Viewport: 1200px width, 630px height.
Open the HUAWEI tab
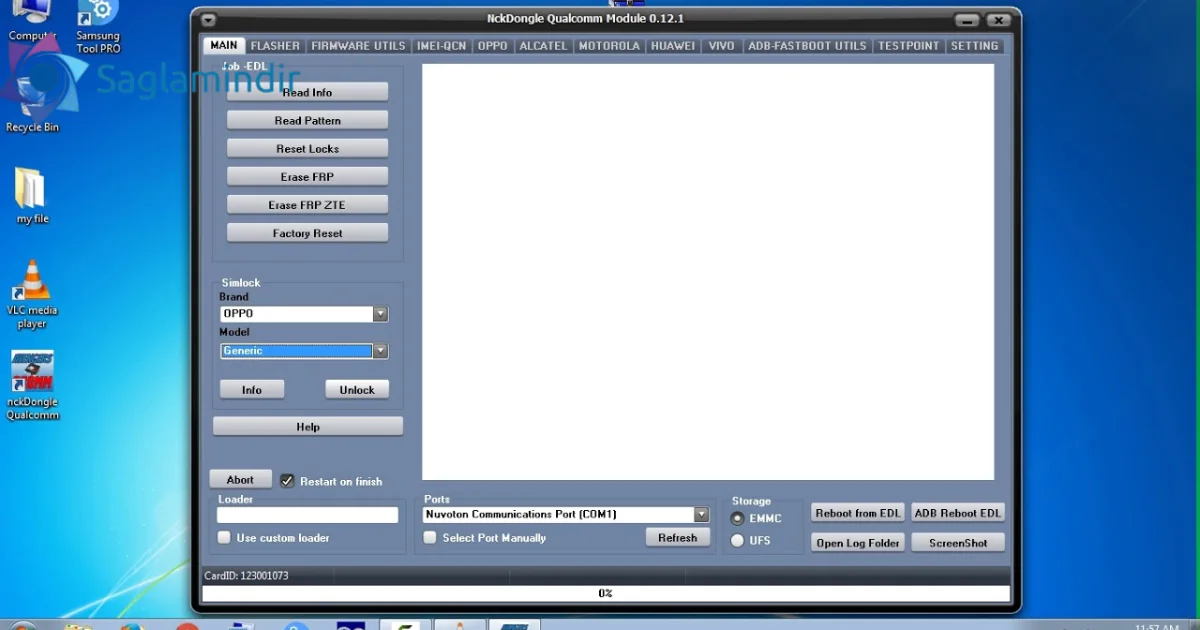(672, 46)
